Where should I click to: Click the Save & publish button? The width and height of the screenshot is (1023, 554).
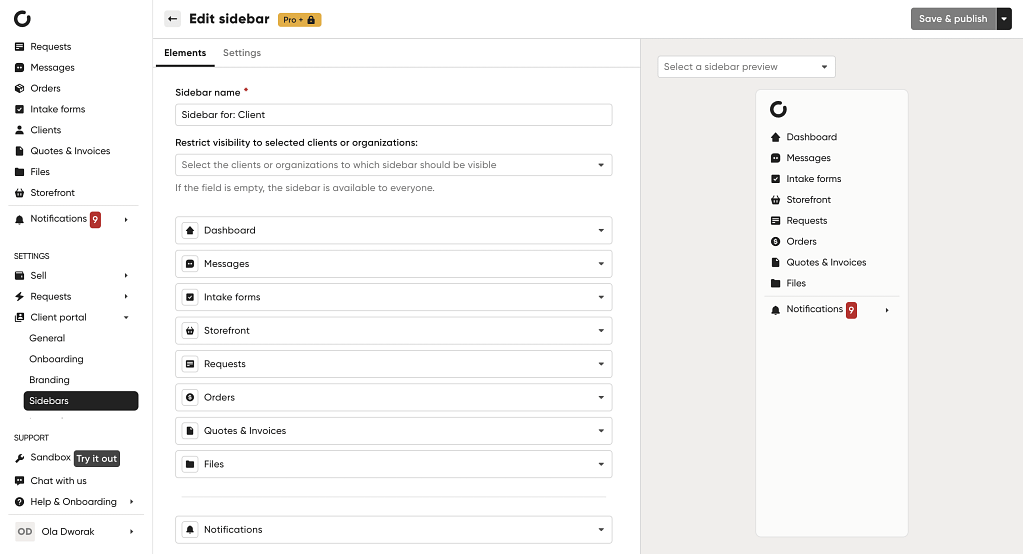pos(953,19)
